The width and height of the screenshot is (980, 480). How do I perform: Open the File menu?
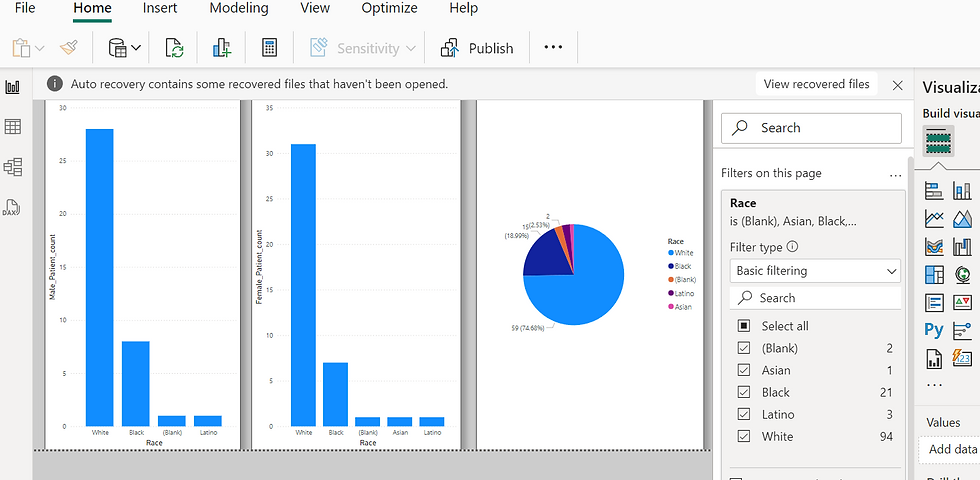pos(25,8)
